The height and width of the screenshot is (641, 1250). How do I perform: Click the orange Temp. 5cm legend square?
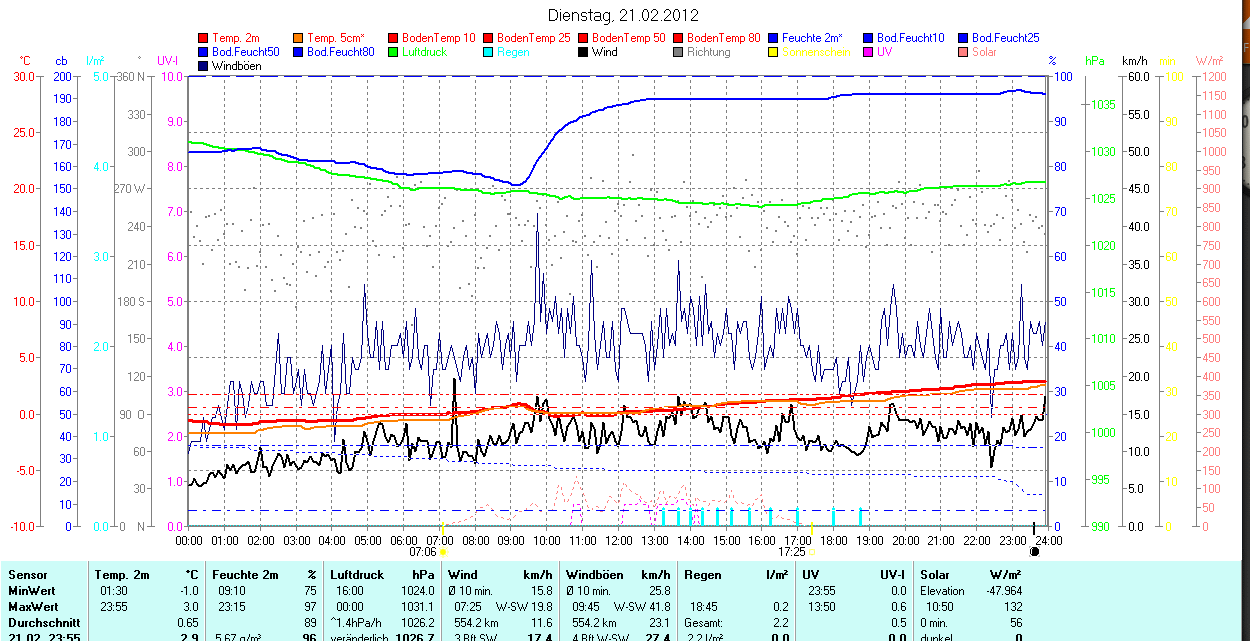click(299, 38)
